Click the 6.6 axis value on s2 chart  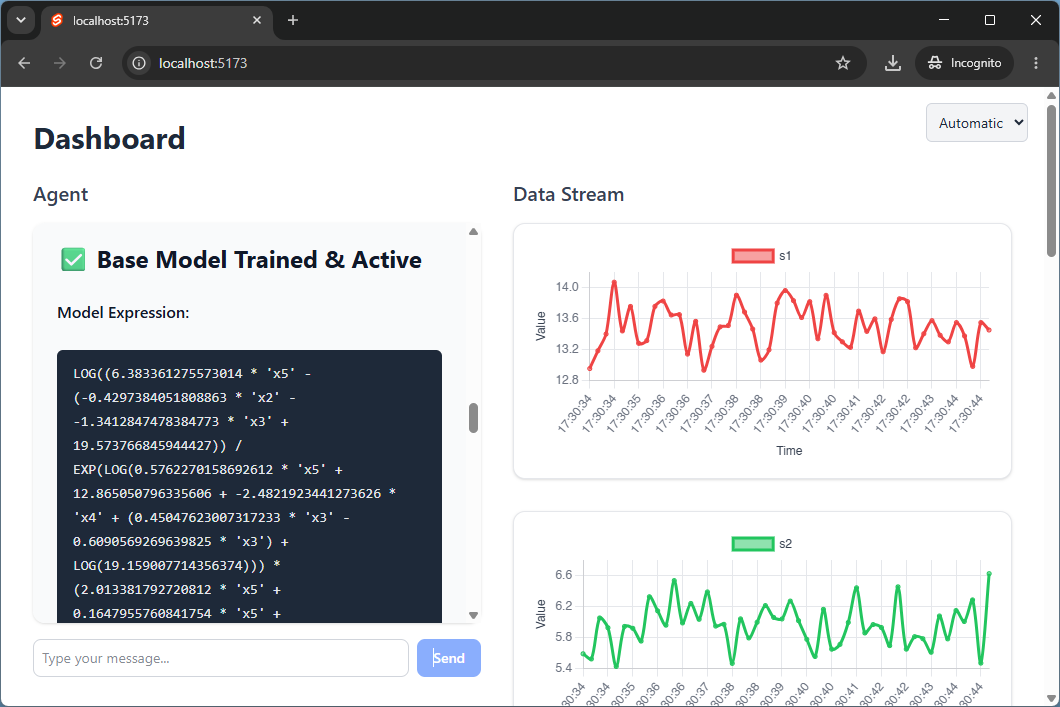[563, 575]
